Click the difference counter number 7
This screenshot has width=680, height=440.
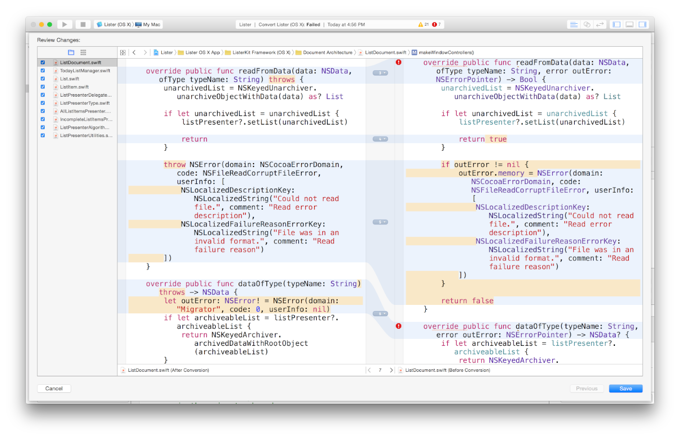[380, 370]
